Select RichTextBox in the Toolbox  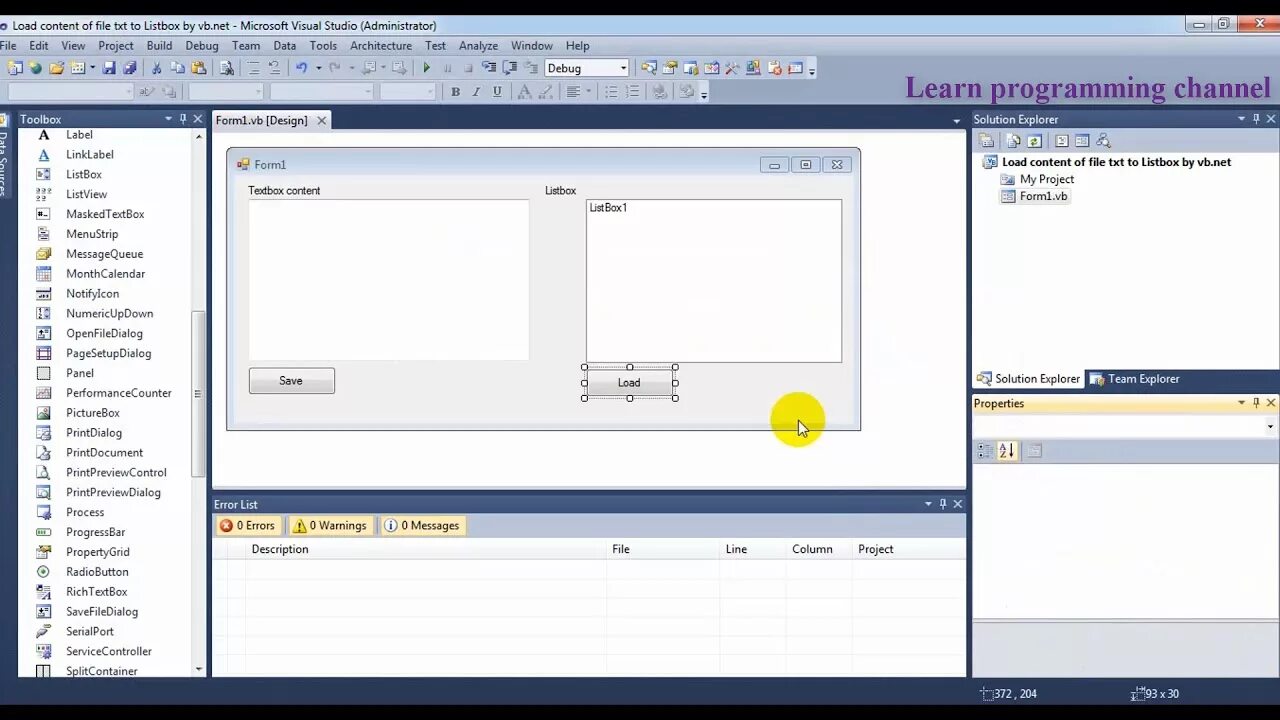97,592
